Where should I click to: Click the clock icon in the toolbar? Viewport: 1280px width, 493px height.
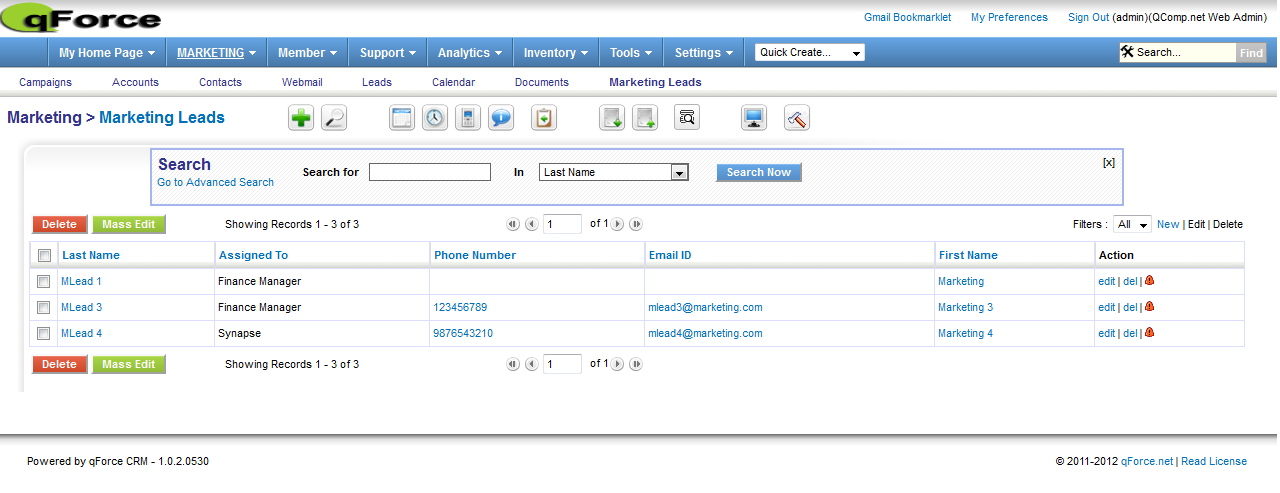click(435, 119)
